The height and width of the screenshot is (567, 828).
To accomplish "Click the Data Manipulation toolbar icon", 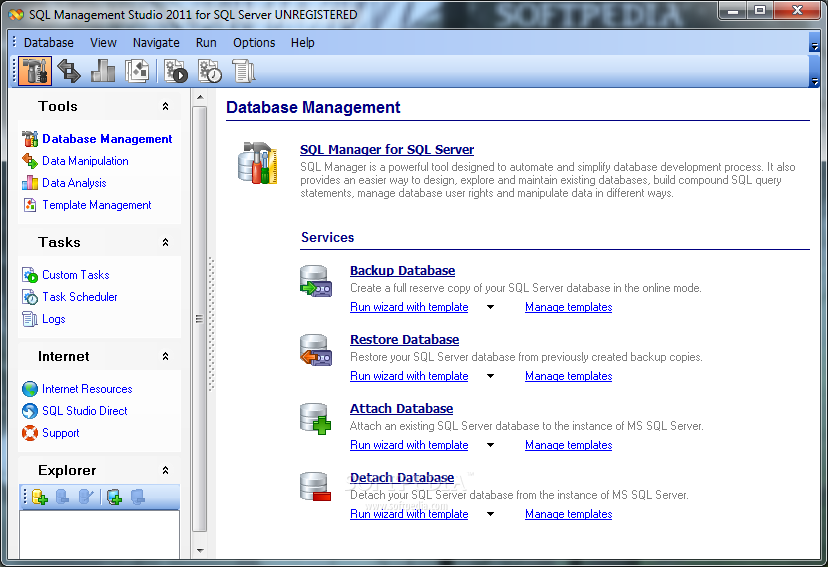I will tap(69, 71).
